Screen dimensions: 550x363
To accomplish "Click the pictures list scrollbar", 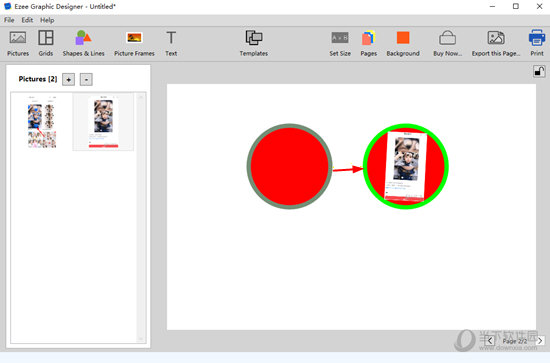I will point(141,217).
